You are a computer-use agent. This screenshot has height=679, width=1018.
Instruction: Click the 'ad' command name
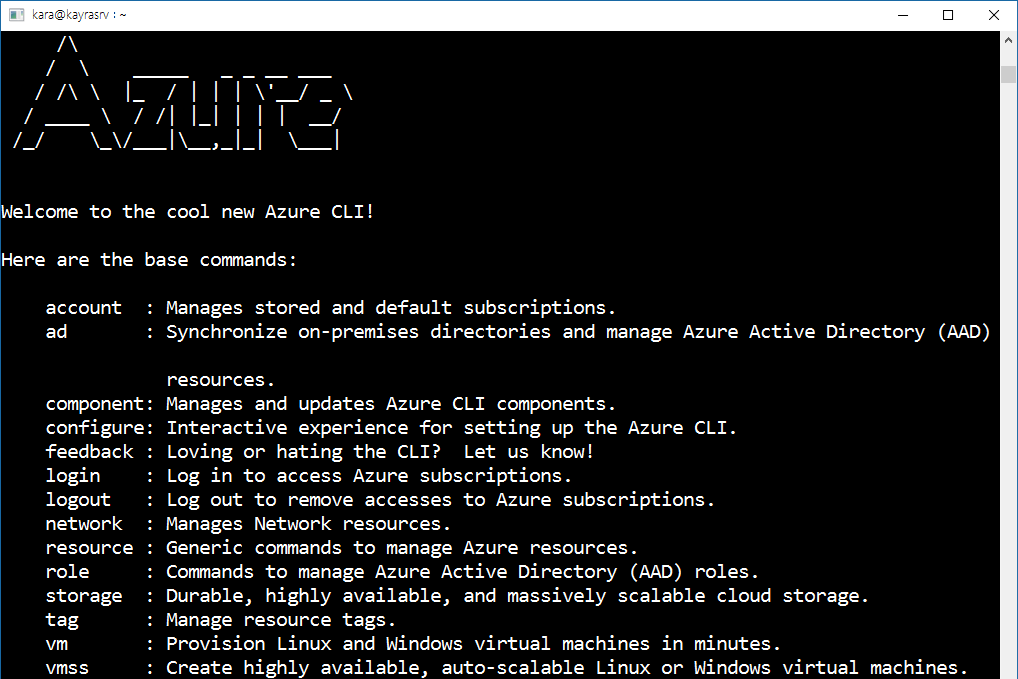(56, 332)
